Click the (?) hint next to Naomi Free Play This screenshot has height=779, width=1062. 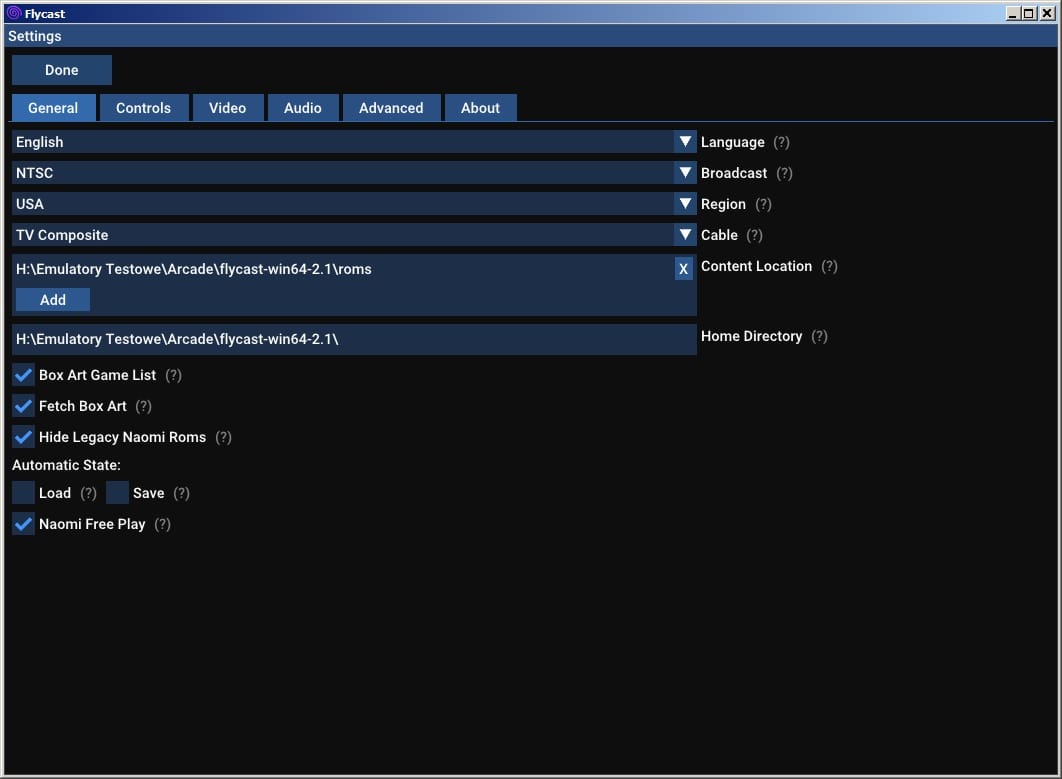point(162,525)
